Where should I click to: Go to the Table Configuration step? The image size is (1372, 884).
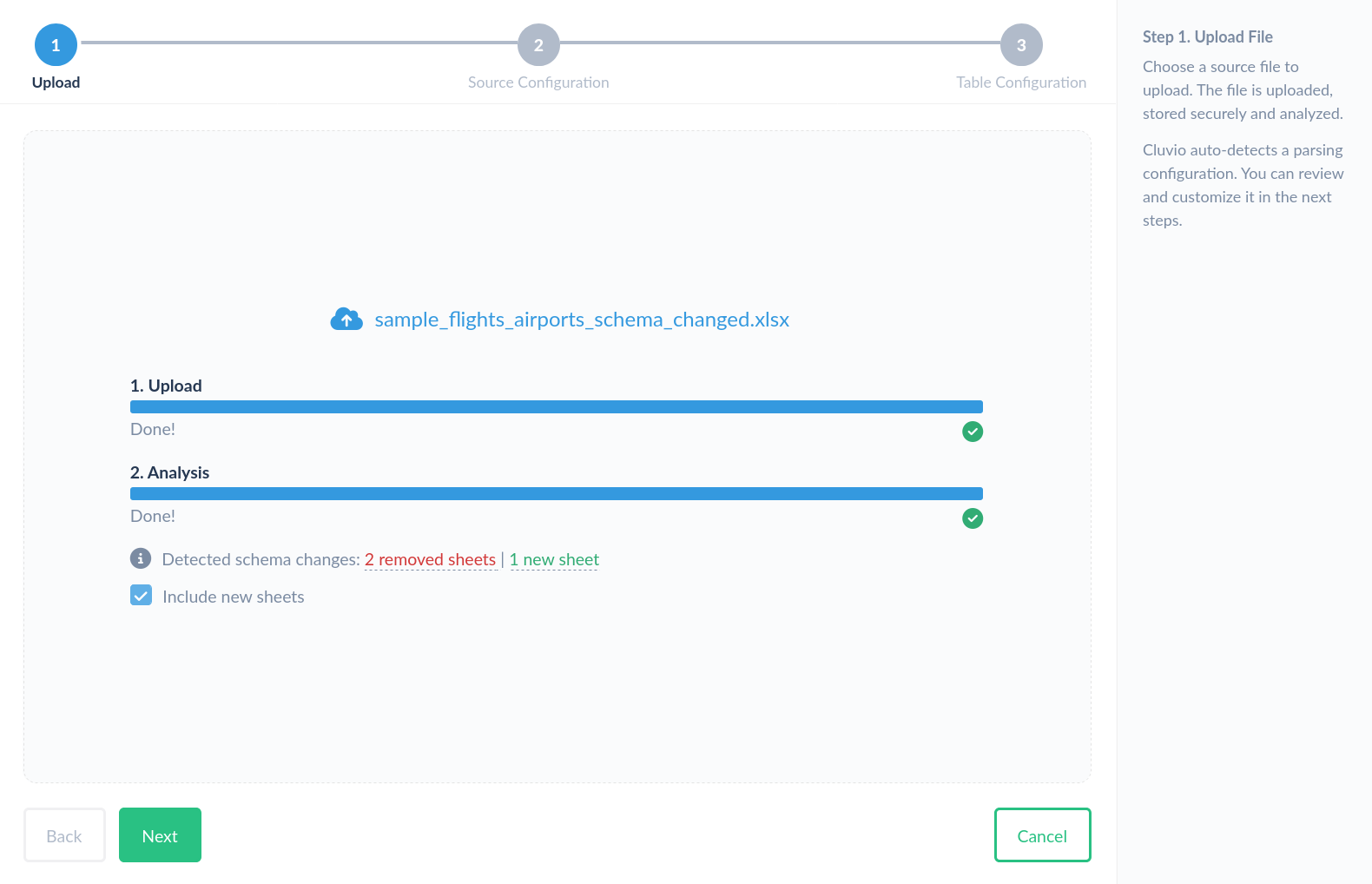tap(1021, 82)
